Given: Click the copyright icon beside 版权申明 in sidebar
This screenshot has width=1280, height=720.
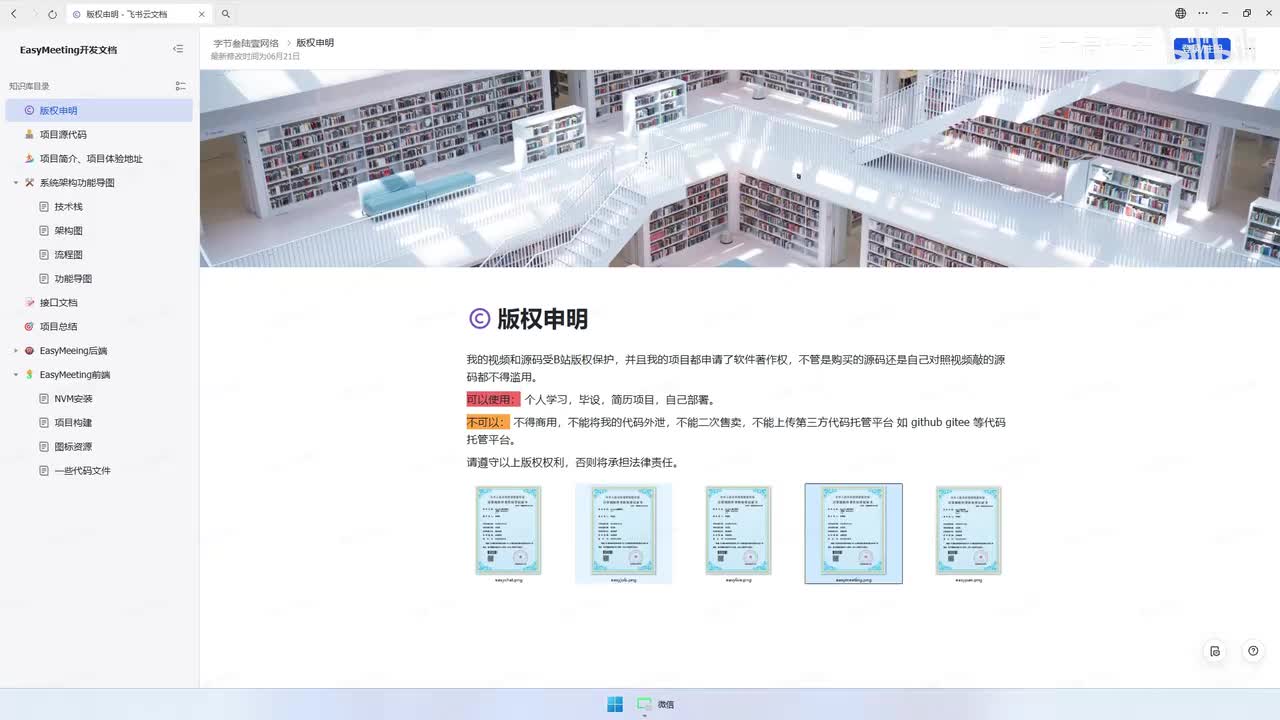Looking at the screenshot, I should 29,110.
